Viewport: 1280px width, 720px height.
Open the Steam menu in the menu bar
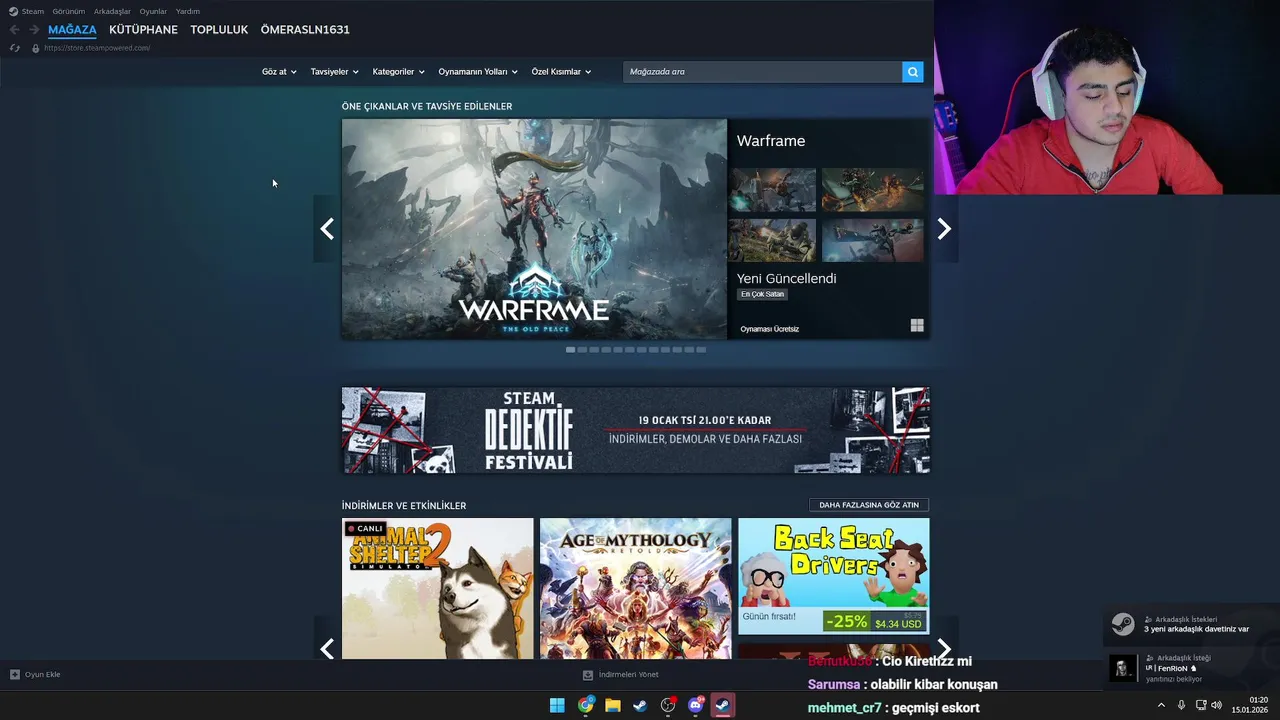coord(33,11)
